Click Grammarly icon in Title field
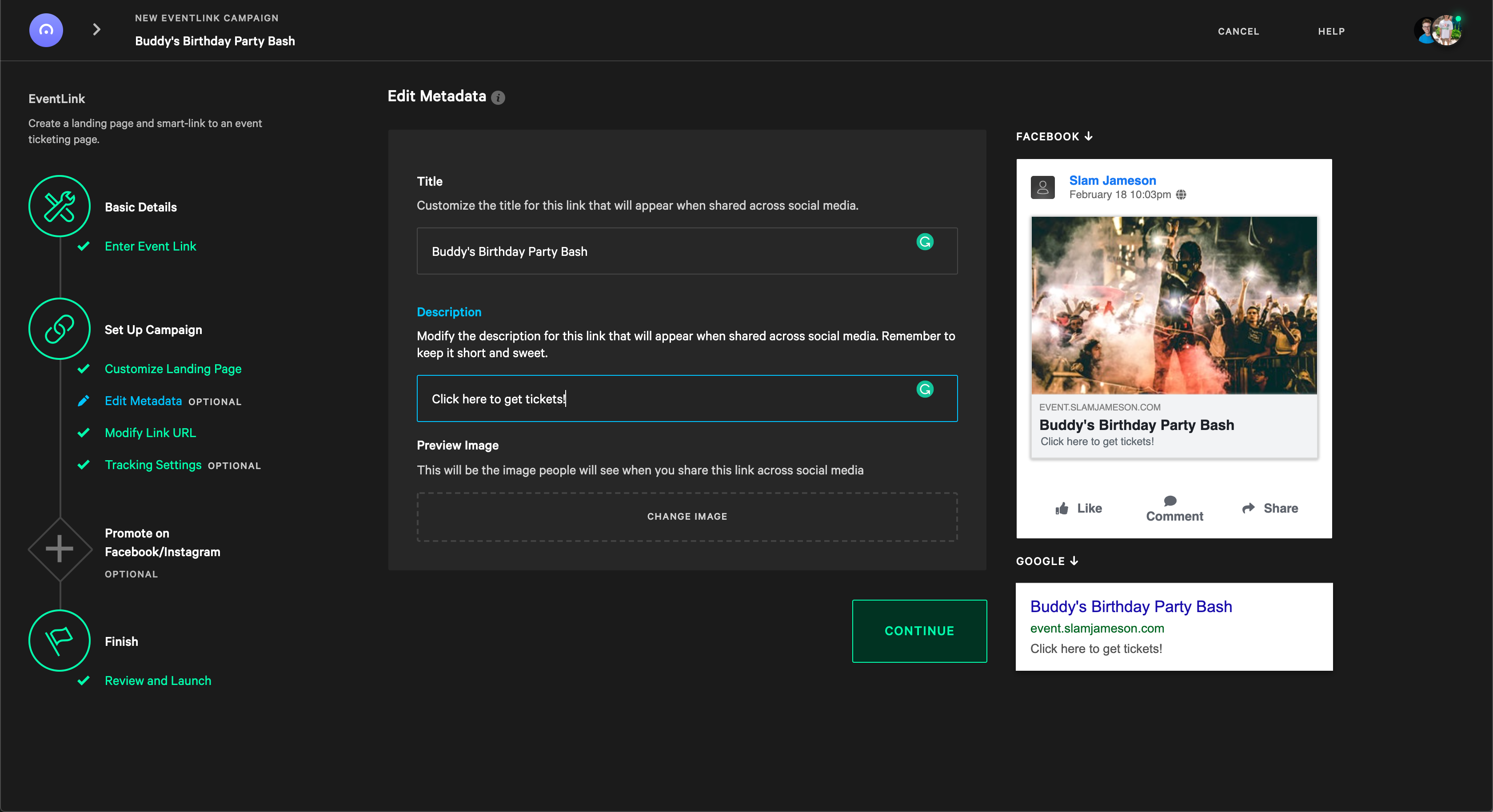 click(925, 242)
